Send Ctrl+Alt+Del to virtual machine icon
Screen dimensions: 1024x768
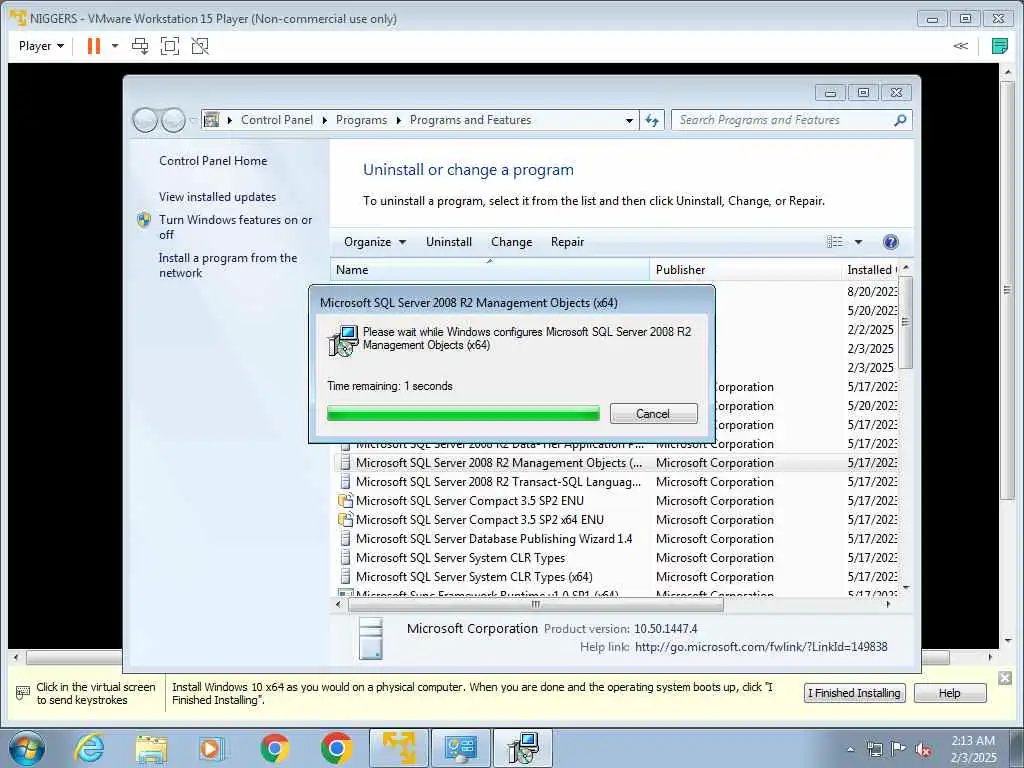click(x=140, y=46)
